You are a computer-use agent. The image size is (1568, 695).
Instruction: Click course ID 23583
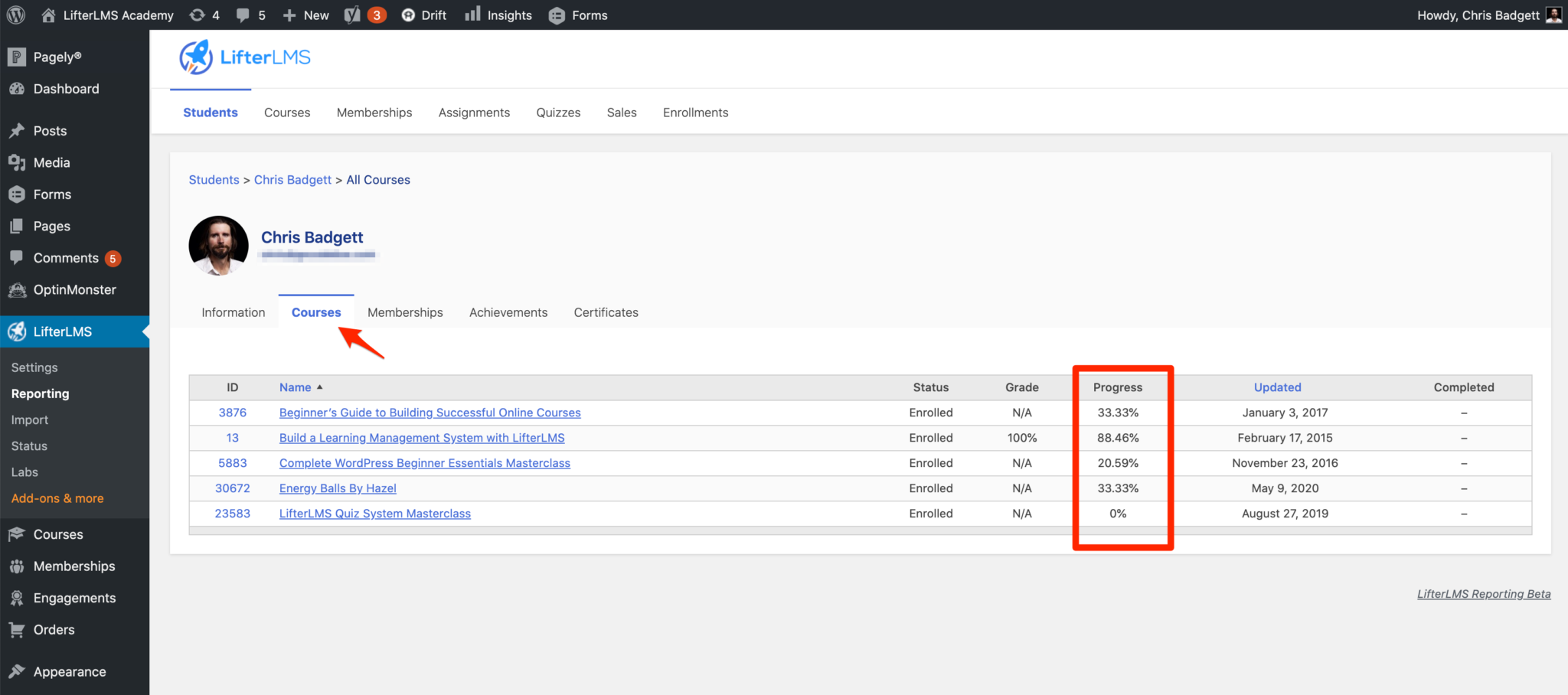click(x=233, y=514)
